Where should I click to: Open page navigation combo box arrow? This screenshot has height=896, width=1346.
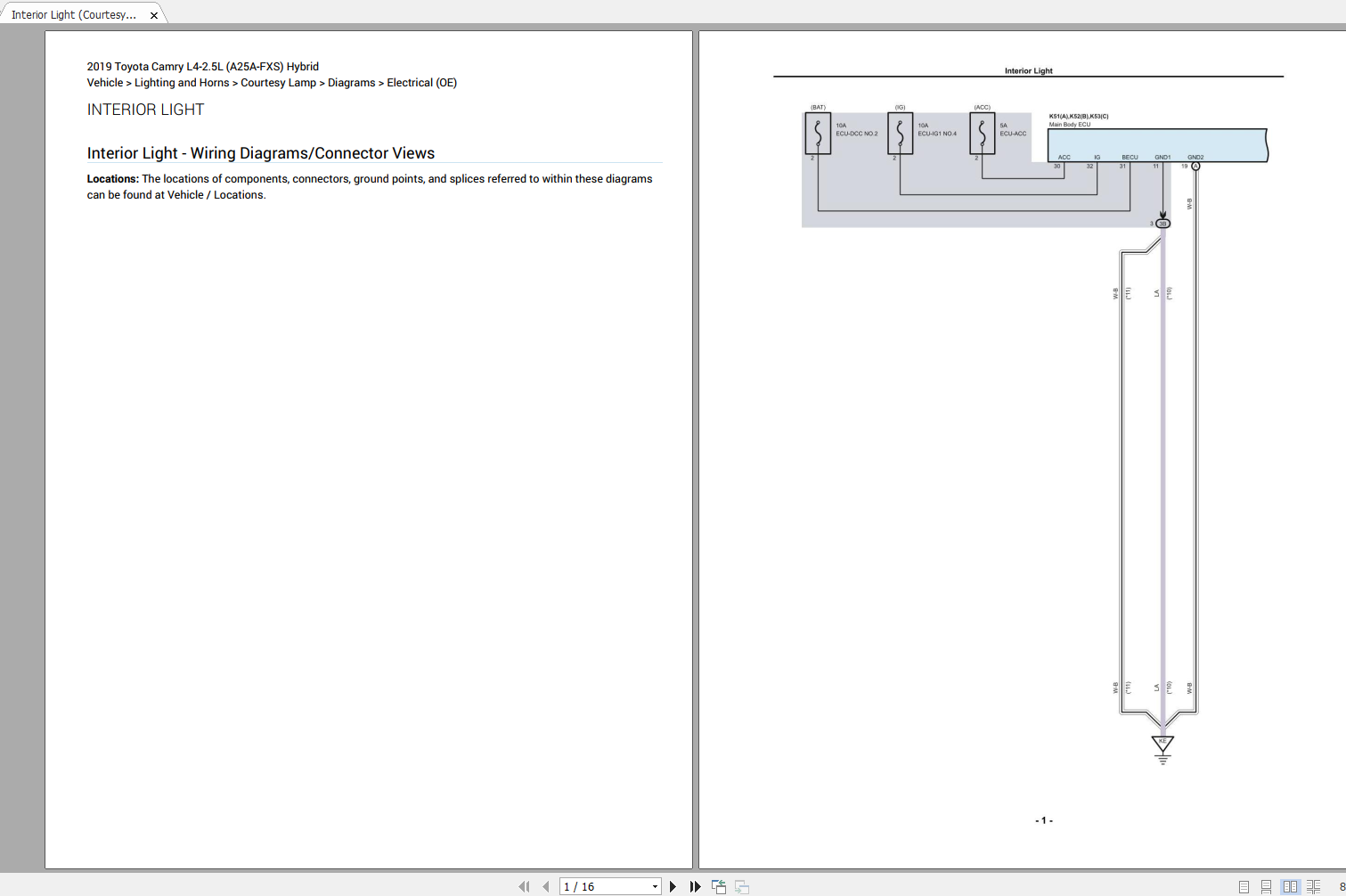[x=653, y=886]
